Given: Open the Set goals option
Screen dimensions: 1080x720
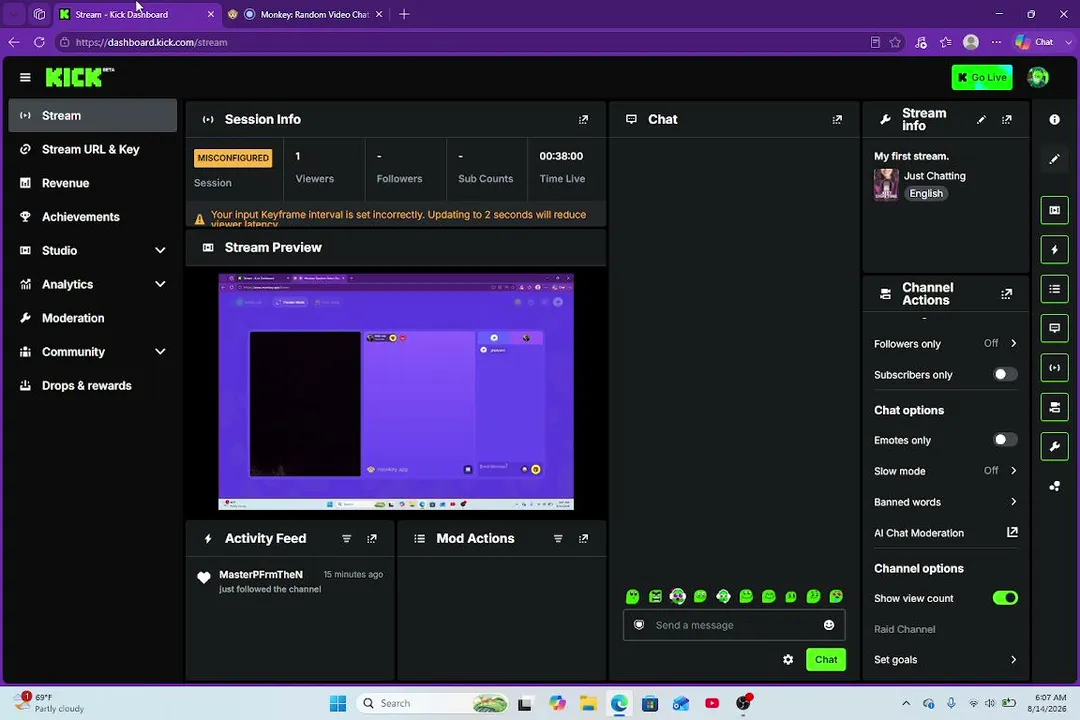Looking at the screenshot, I should (946, 659).
